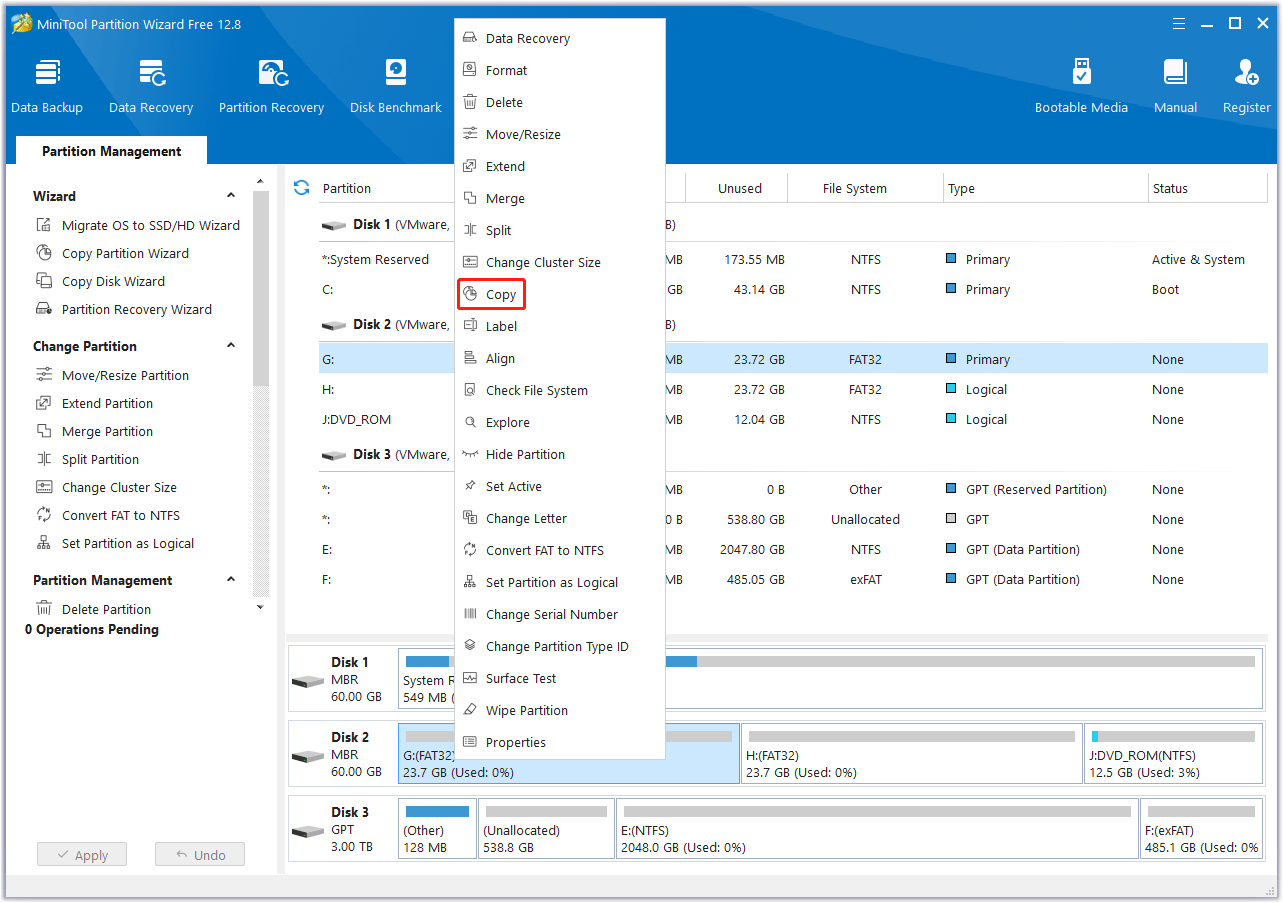
Task: Choose Wipe Partition from context menu
Action: 560,710
